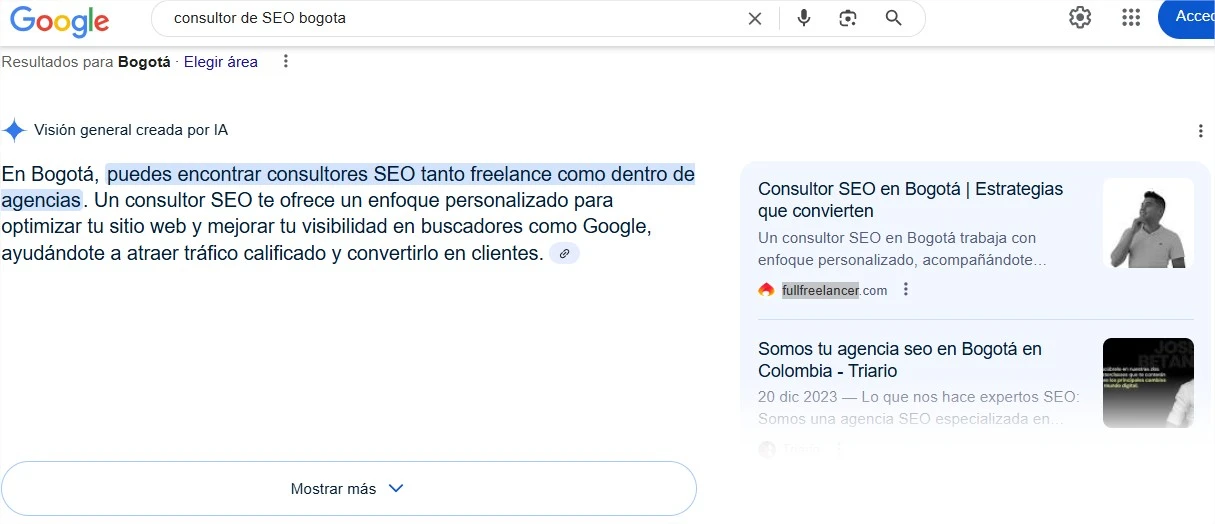Open the Google apps grid icon
Image resolution: width=1215 pixels, height=524 pixels.
coord(1132,17)
